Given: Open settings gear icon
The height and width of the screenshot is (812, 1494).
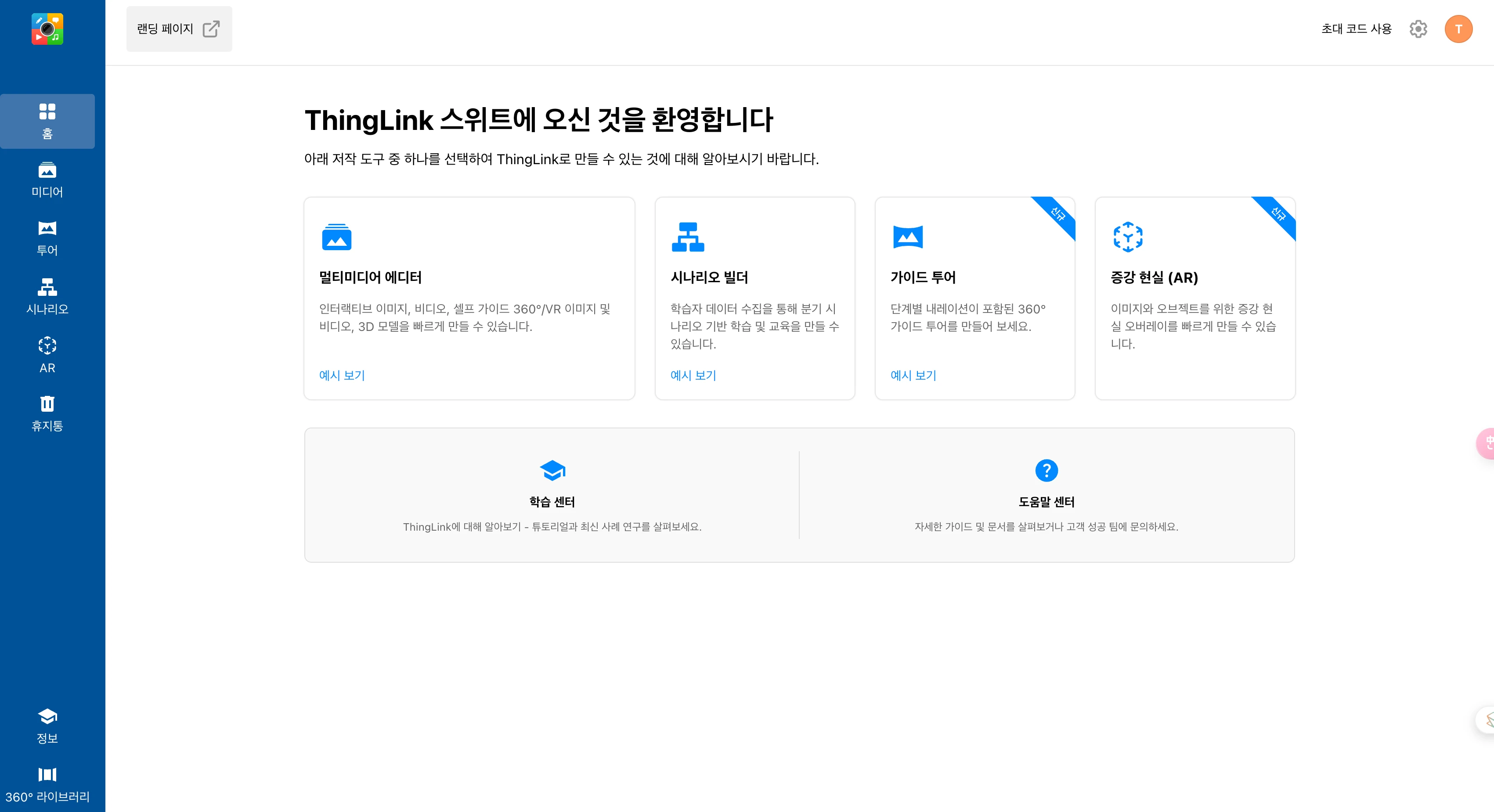Looking at the screenshot, I should (1418, 29).
